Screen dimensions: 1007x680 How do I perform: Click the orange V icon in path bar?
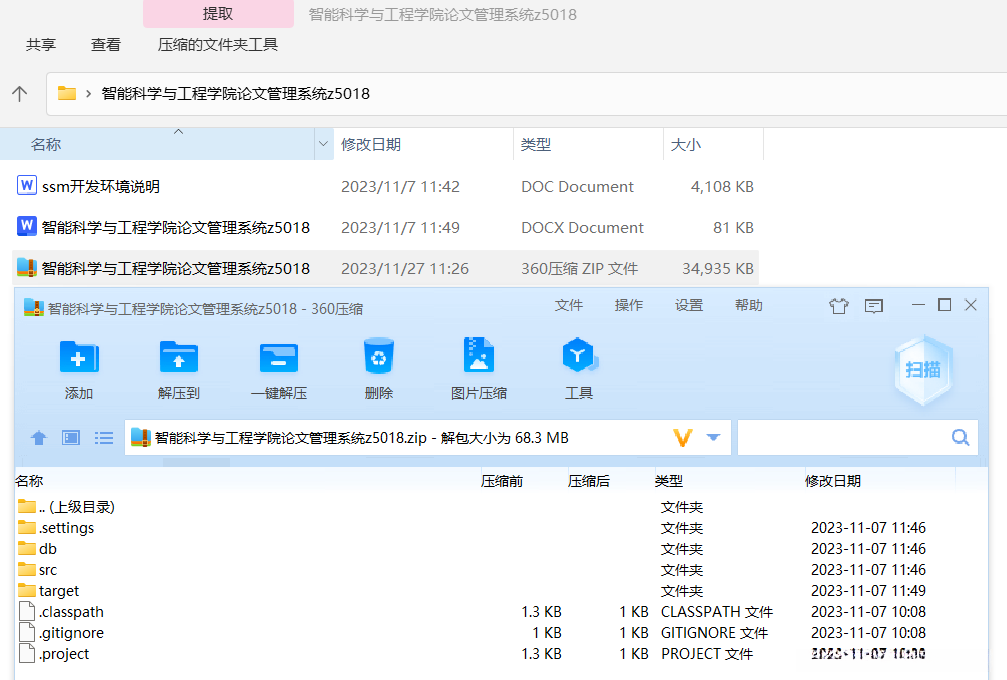tap(683, 438)
